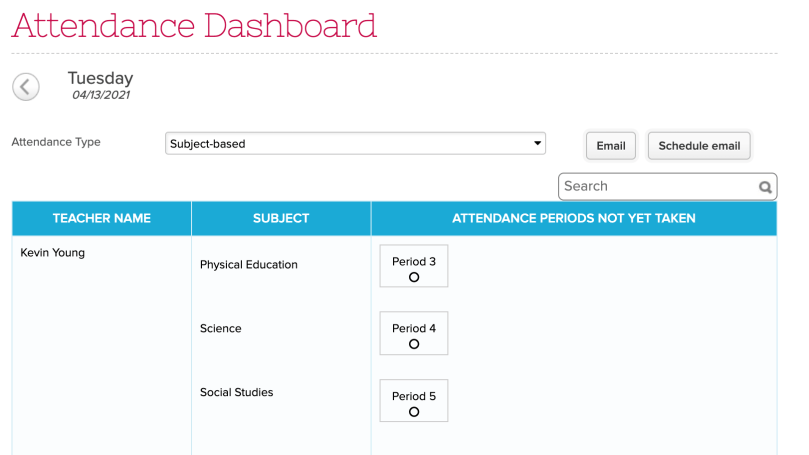809x455 pixels.
Task: Open the Attendance Type dropdown
Action: pyautogui.click(x=355, y=144)
